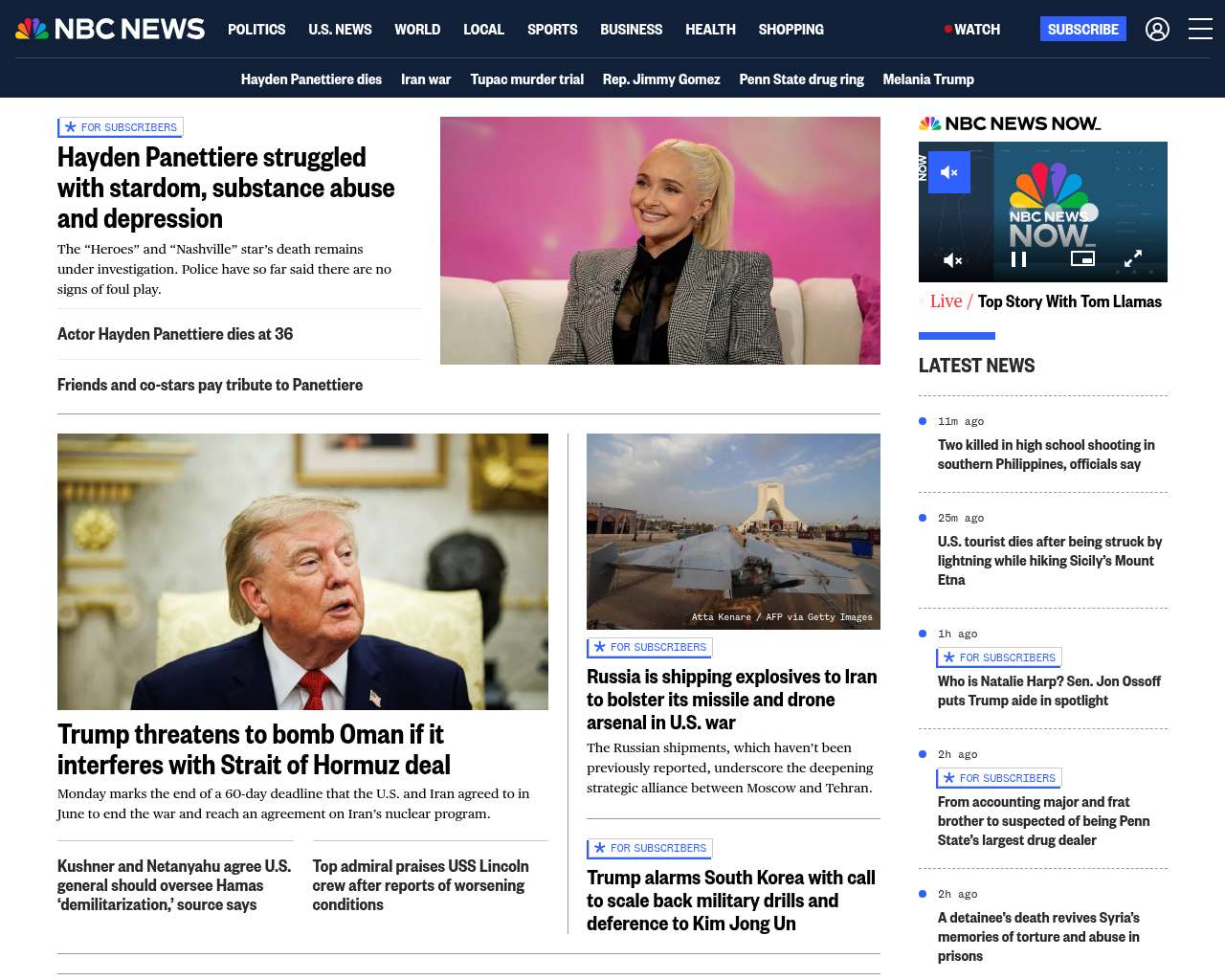This screenshot has height=980, width=1225.
Task: Click the Watch live link in the header
Action: tap(972, 30)
